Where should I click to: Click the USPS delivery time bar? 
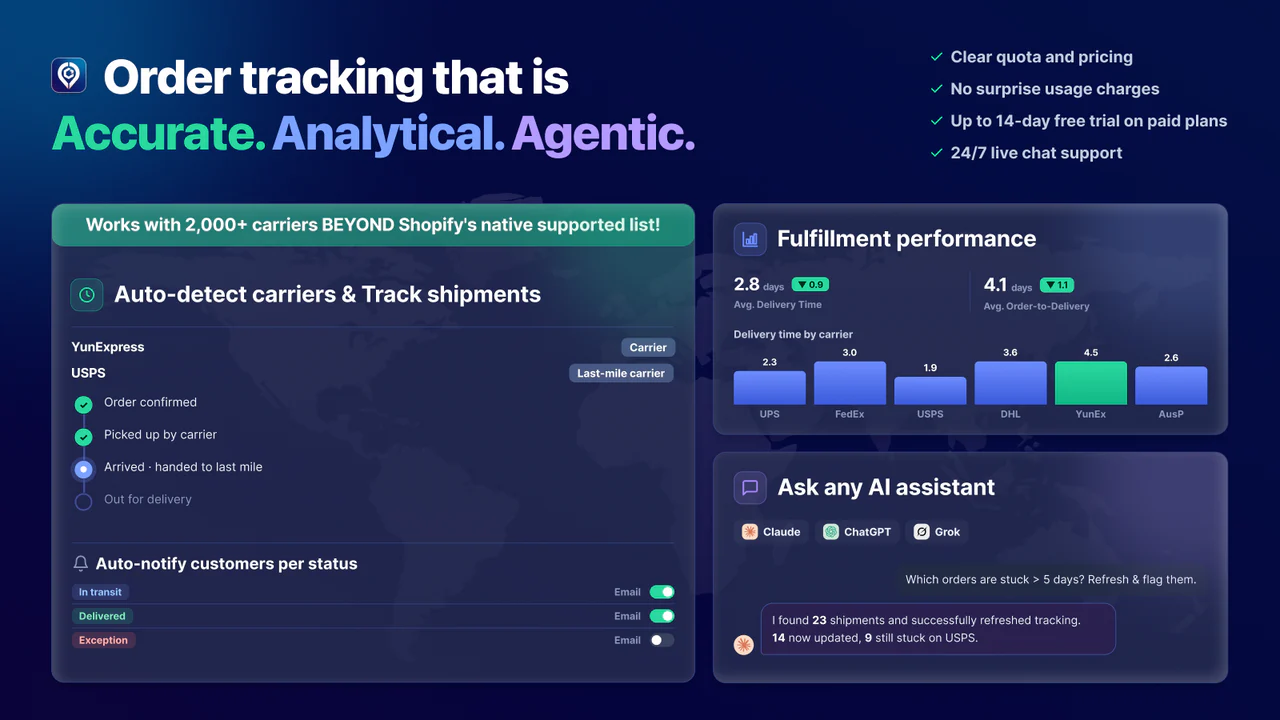click(x=930, y=391)
